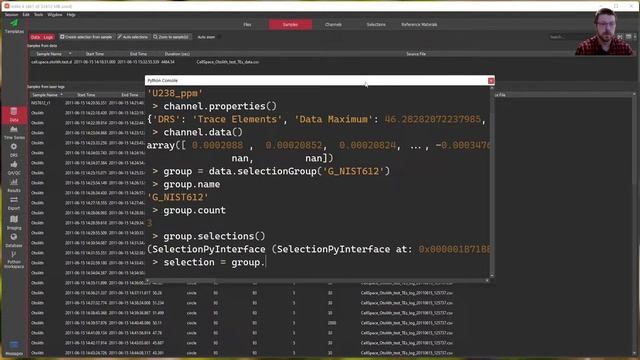The image size is (640, 360).
Task: Open the Results chart sidebar icon
Action: [14, 185]
